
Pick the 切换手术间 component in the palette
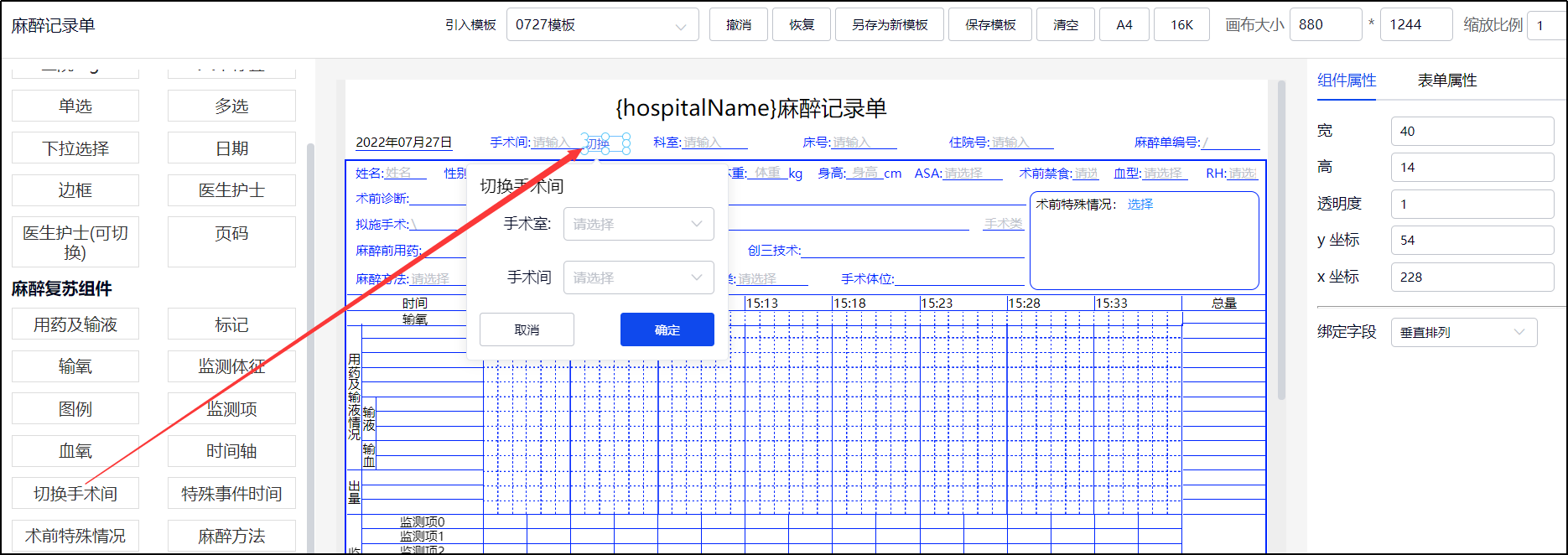75,494
